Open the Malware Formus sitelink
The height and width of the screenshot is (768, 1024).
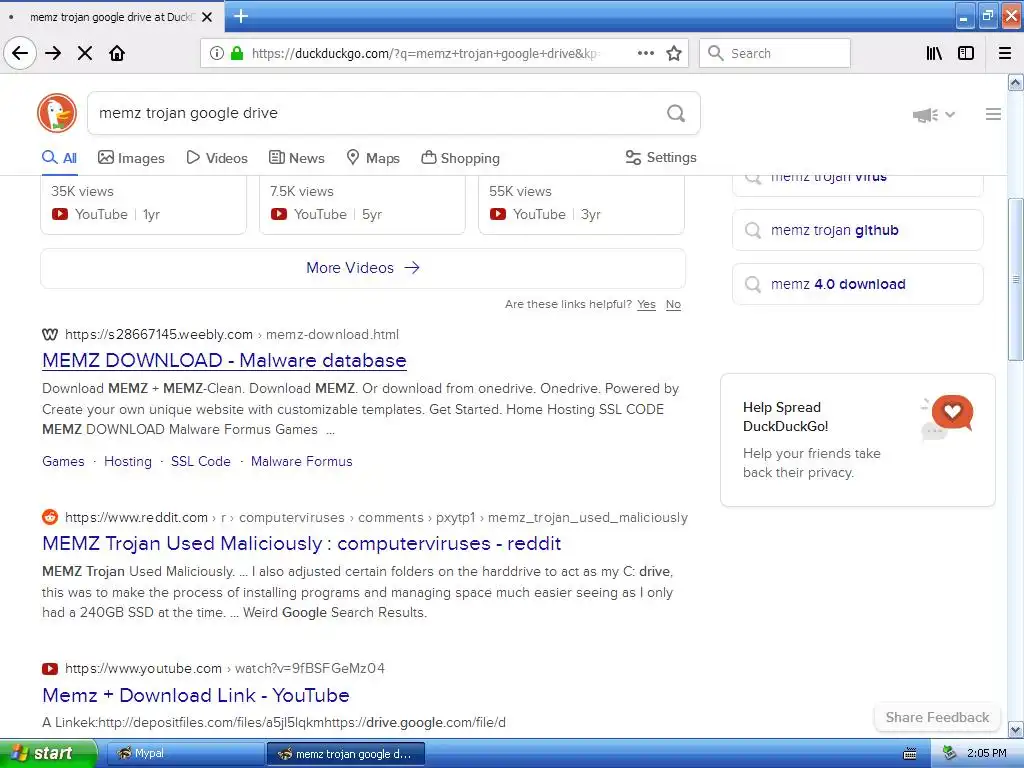point(302,461)
